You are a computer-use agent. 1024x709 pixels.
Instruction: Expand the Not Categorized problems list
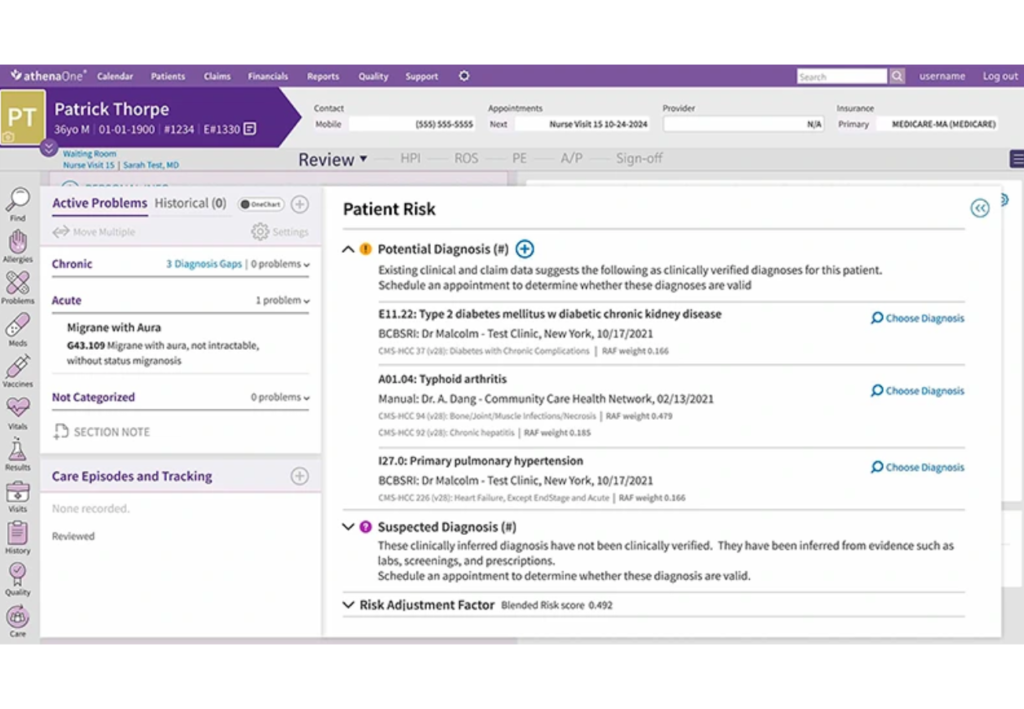tap(306, 398)
